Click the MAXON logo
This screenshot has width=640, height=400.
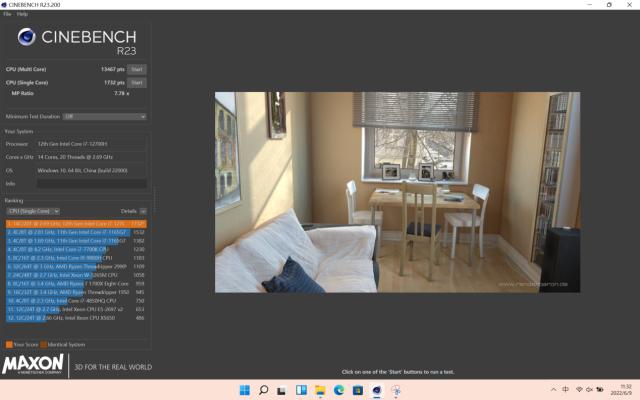pyautogui.click(x=33, y=365)
